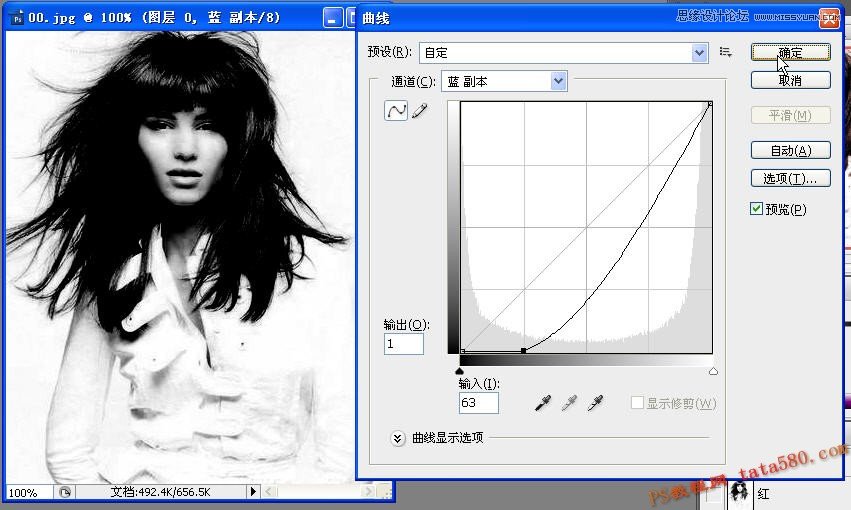Click the Ps icon in document title bar
The height and width of the screenshot is (510, 851).
pyautogui.click(x=18, y=18)
